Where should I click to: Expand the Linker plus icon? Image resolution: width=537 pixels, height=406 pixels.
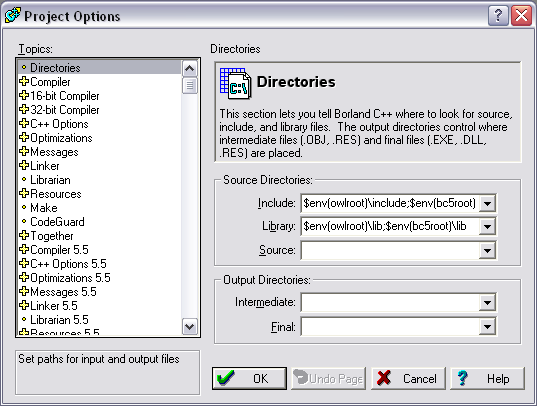24,165
